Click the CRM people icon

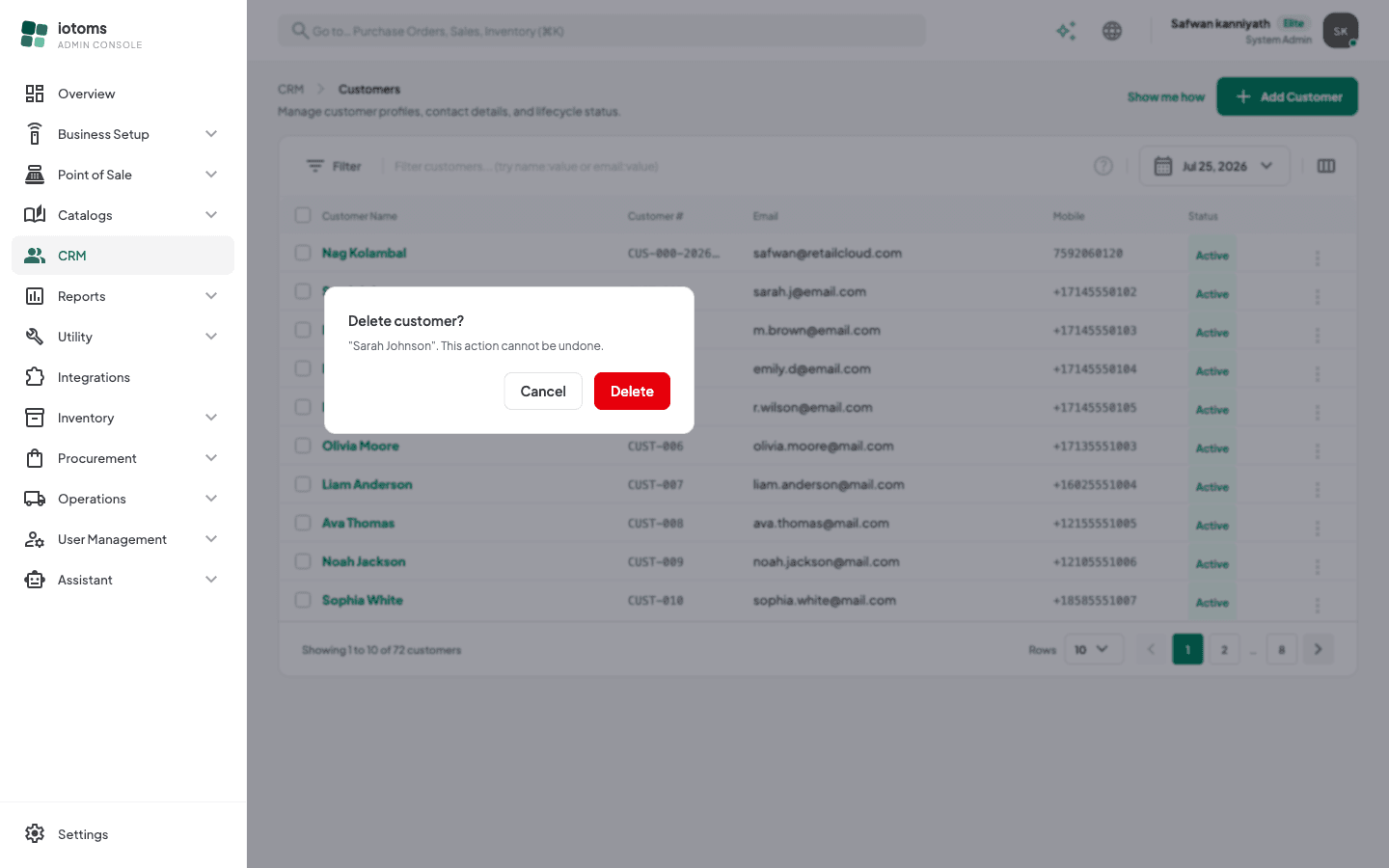(35, 256)
